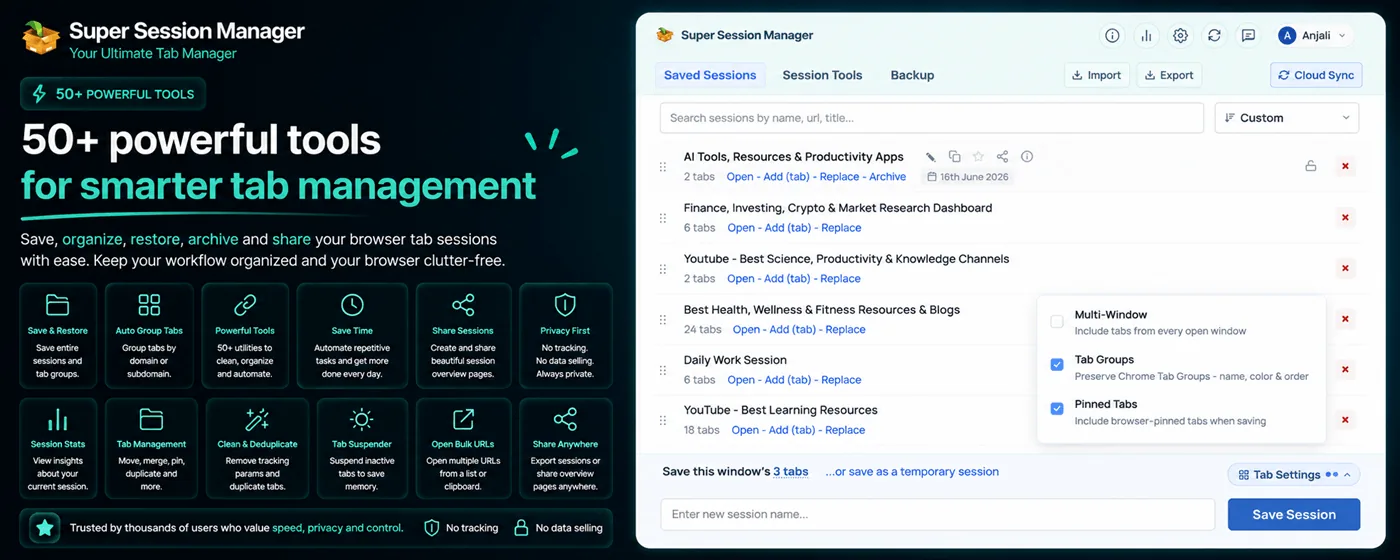
Task: Delete the Youtube Best Science session
Action: [1345, 268]
